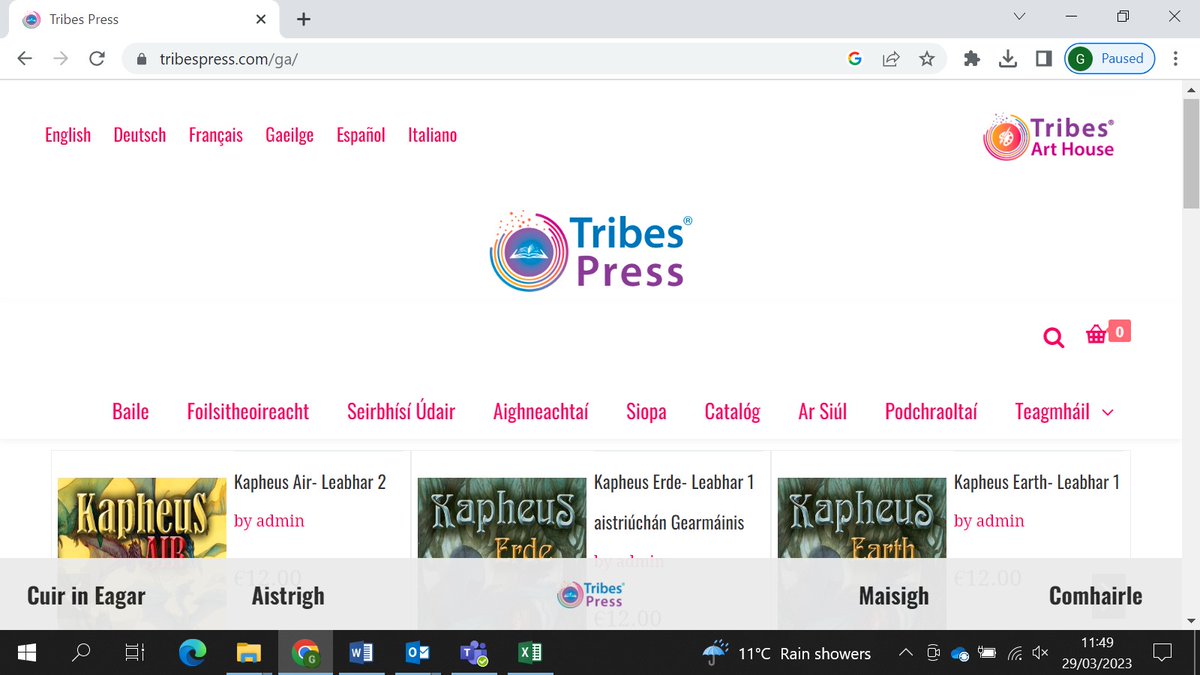1200x675 pixels.
Task: Click Cuir in Eagar in footer bar
Action: (x=86, y=596)
